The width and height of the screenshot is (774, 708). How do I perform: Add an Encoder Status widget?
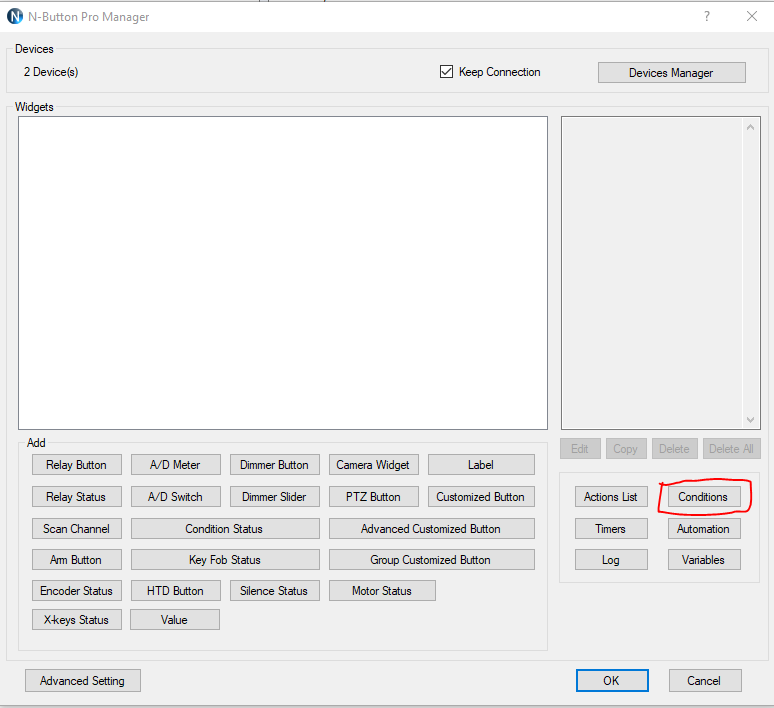pyautogui.click(x=77, y=590)
